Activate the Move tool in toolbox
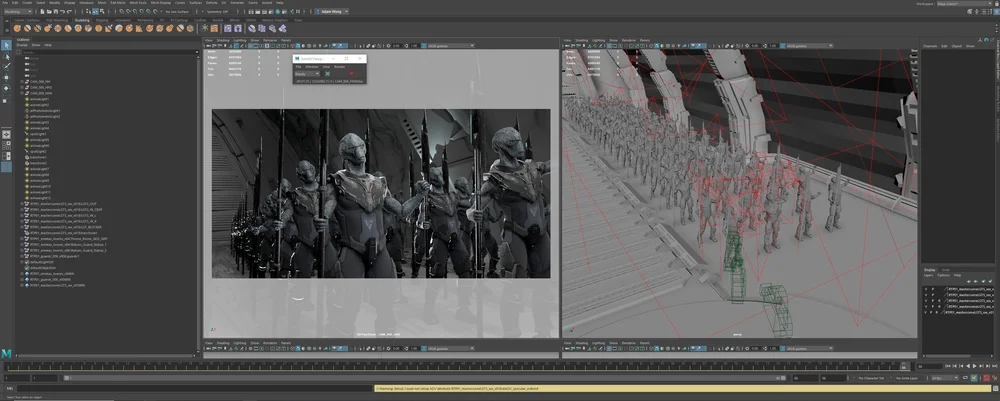The width and height of the screenshot is (1000, 401). coord(6,77)
